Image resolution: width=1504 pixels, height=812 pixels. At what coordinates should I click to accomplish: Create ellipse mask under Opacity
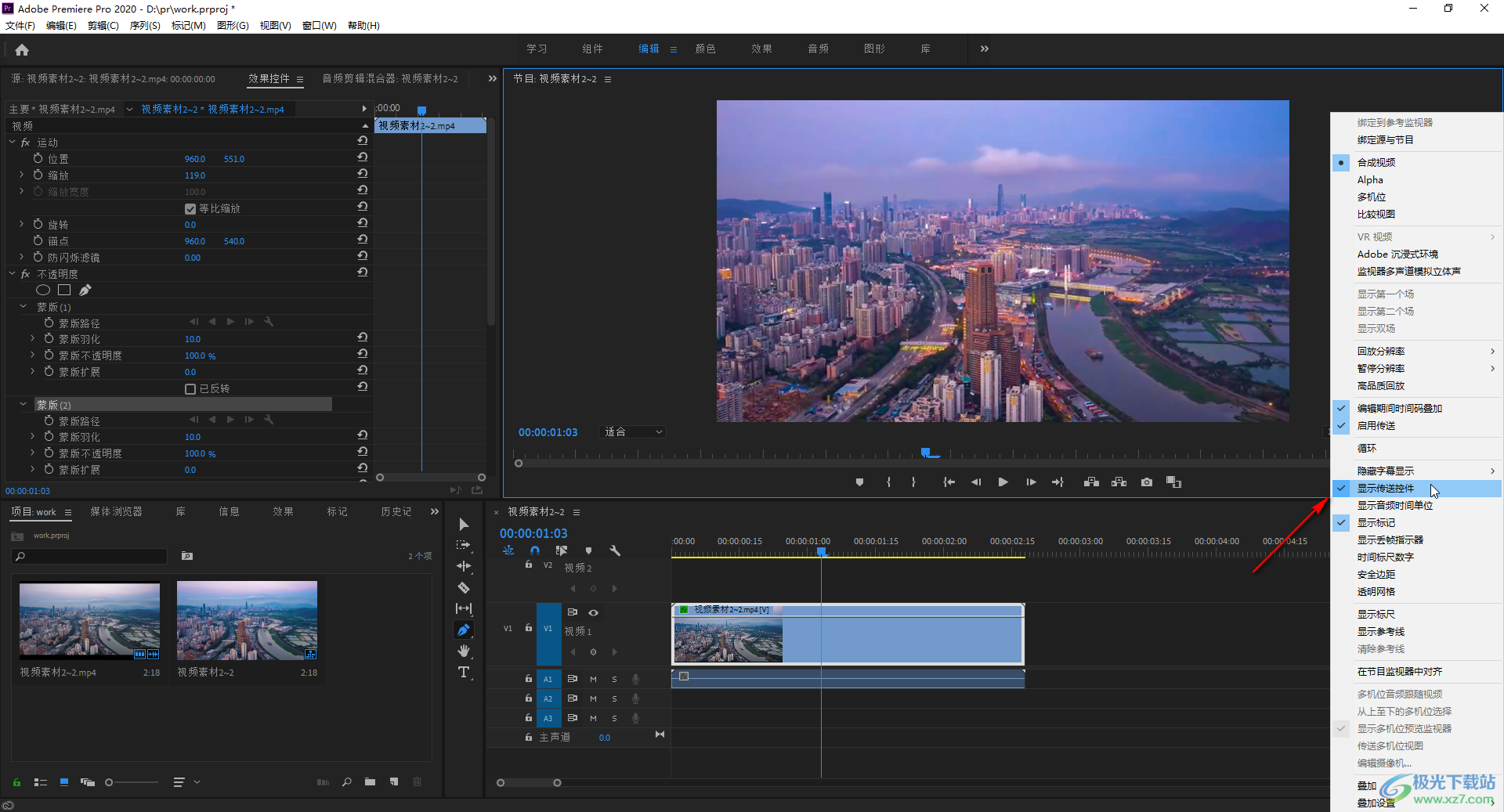click(x=43, y=291)
